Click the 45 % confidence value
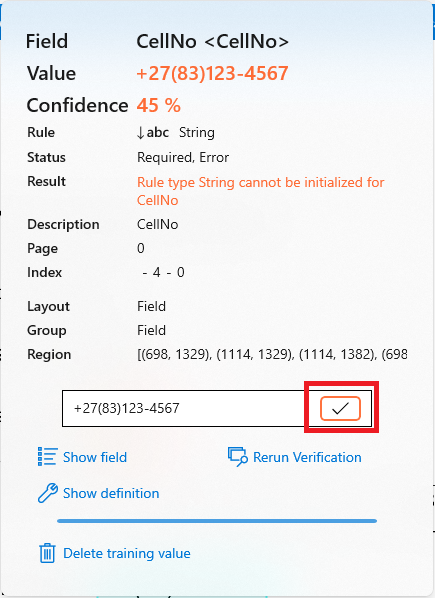The image size is (435, 598). 159,105
